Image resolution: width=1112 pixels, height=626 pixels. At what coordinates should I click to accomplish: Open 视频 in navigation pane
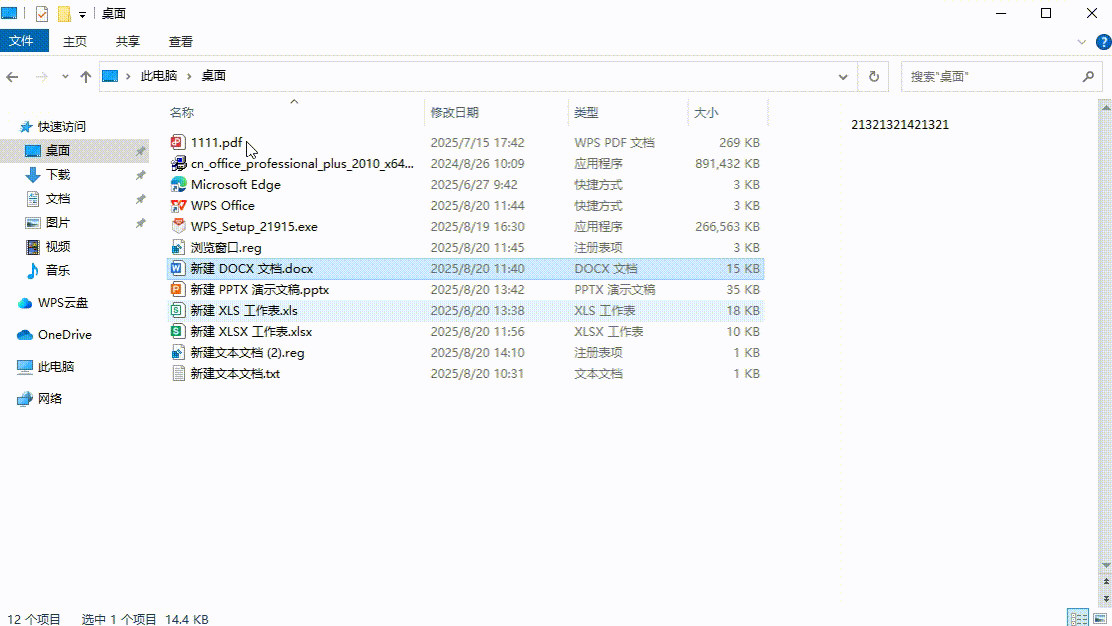(x=57, y=247)
